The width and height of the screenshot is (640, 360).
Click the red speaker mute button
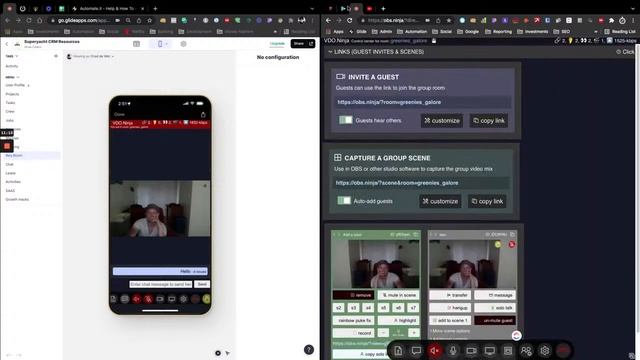(x=435, y=351)
